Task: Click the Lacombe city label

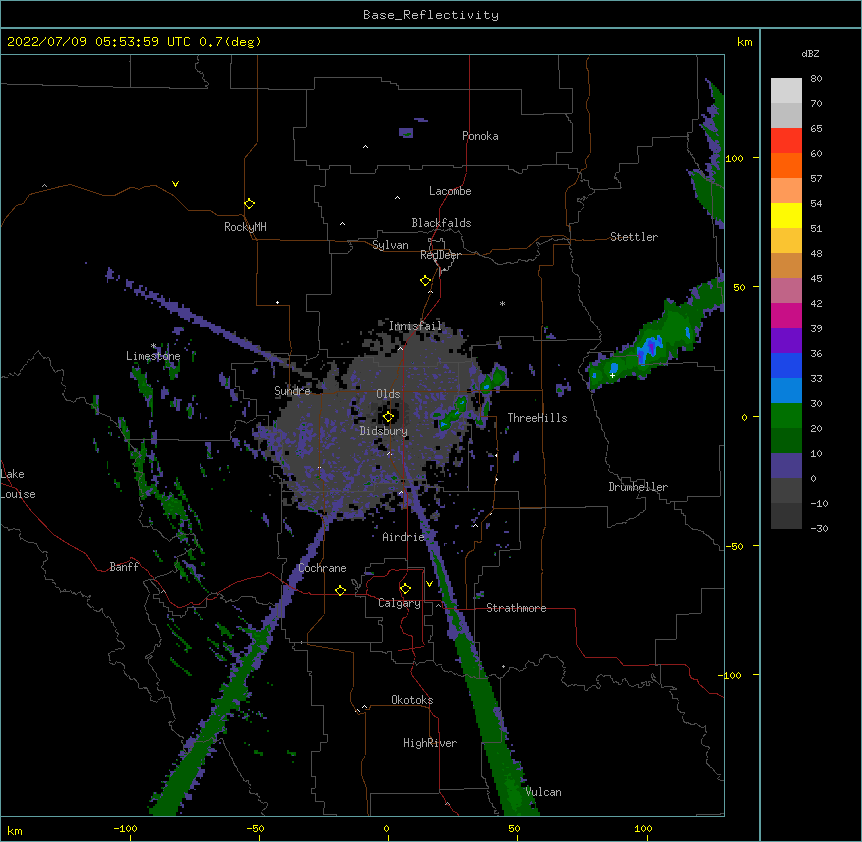Action: pyautogui.click(x=450, y=191)
